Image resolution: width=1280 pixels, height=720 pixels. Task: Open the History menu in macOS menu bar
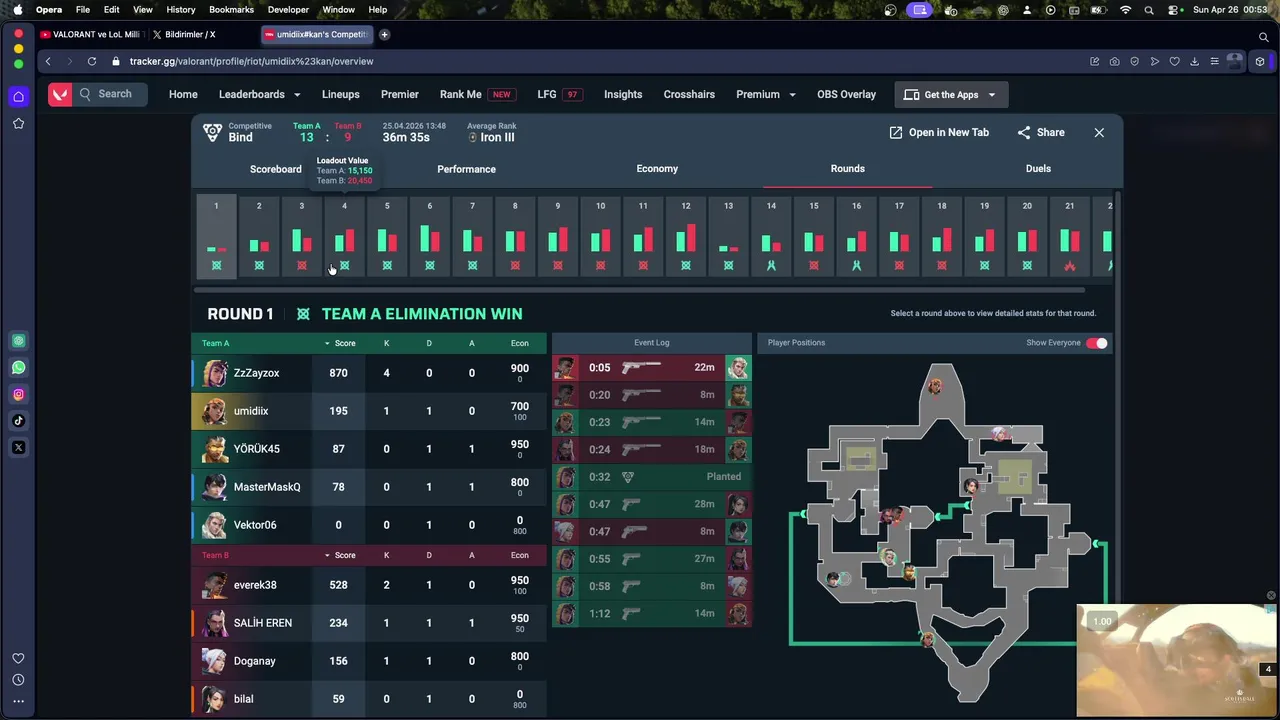coord(181,10)
